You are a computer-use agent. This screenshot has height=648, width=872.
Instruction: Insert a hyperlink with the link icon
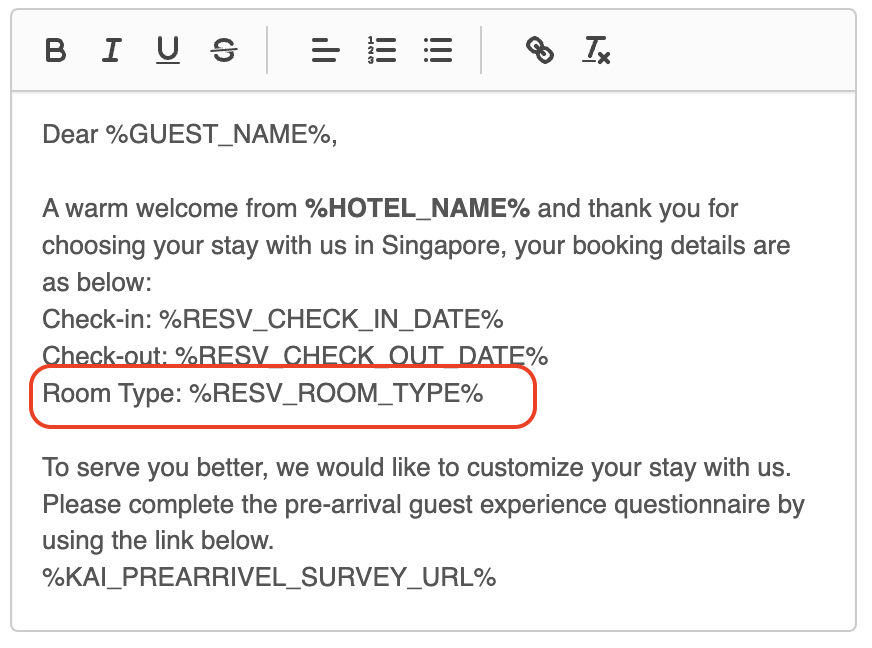[x=539, y=50]
